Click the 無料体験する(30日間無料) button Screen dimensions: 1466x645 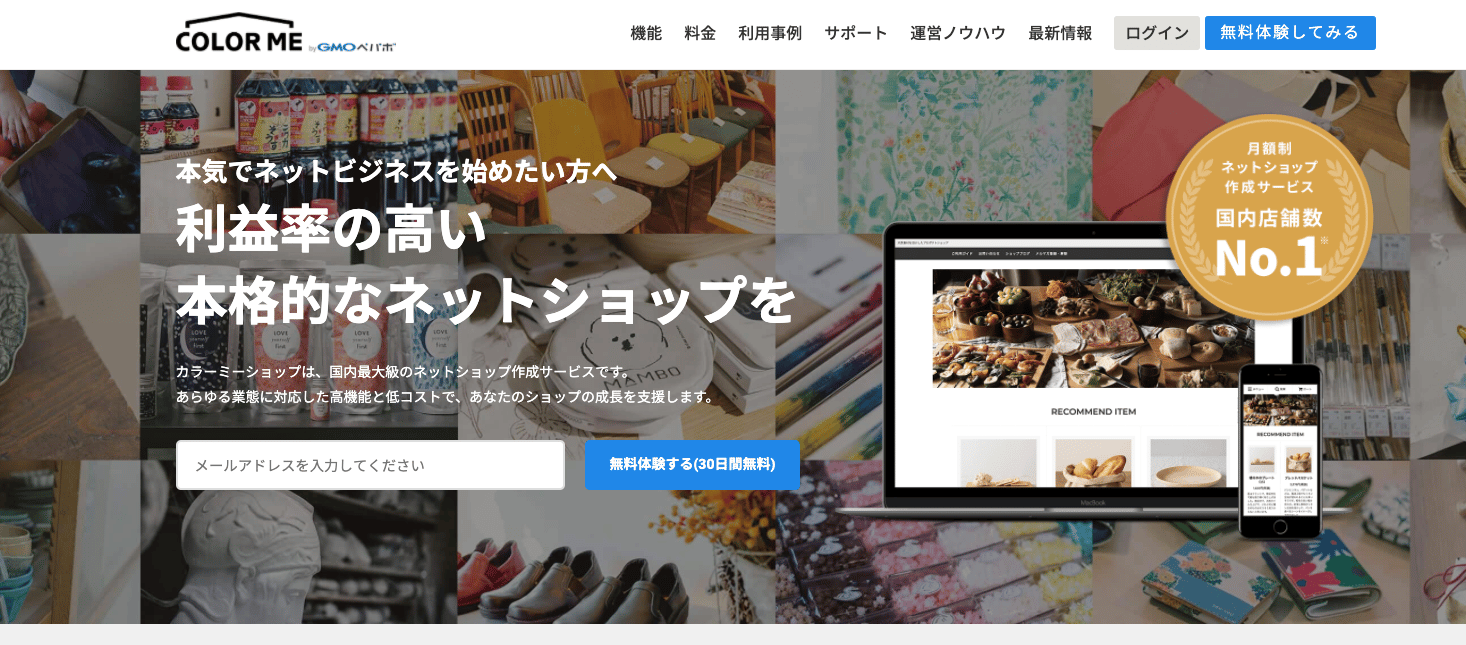coord(692,464)
